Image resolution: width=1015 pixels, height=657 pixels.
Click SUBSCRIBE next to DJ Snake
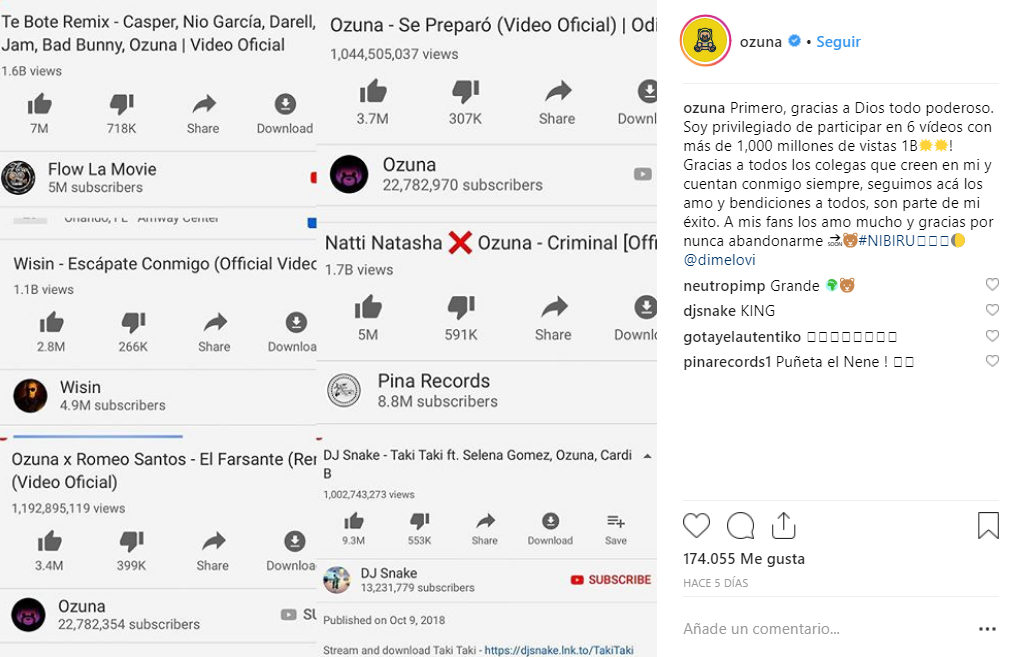(611, 580)
